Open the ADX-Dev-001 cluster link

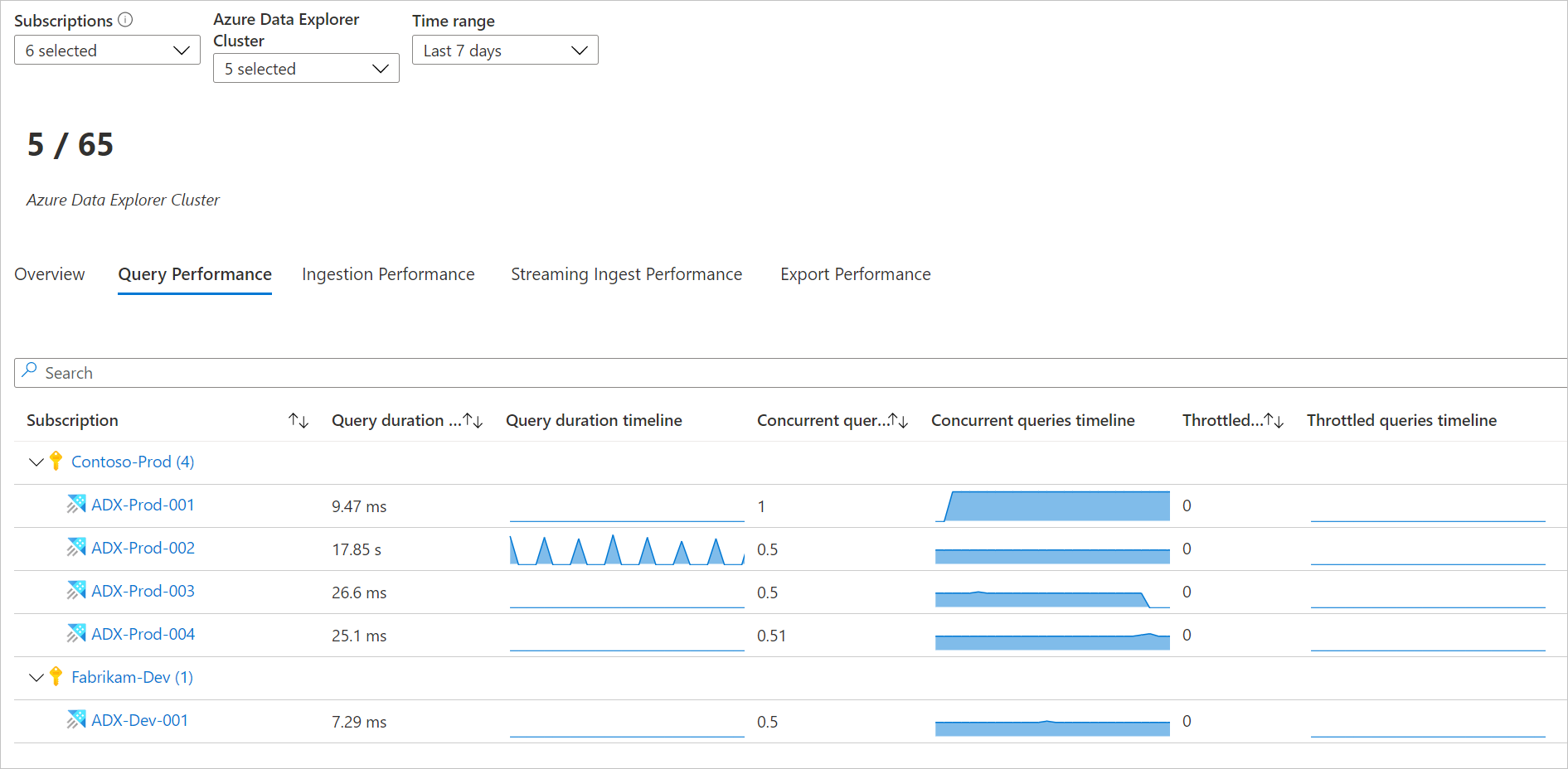(139, 720)
